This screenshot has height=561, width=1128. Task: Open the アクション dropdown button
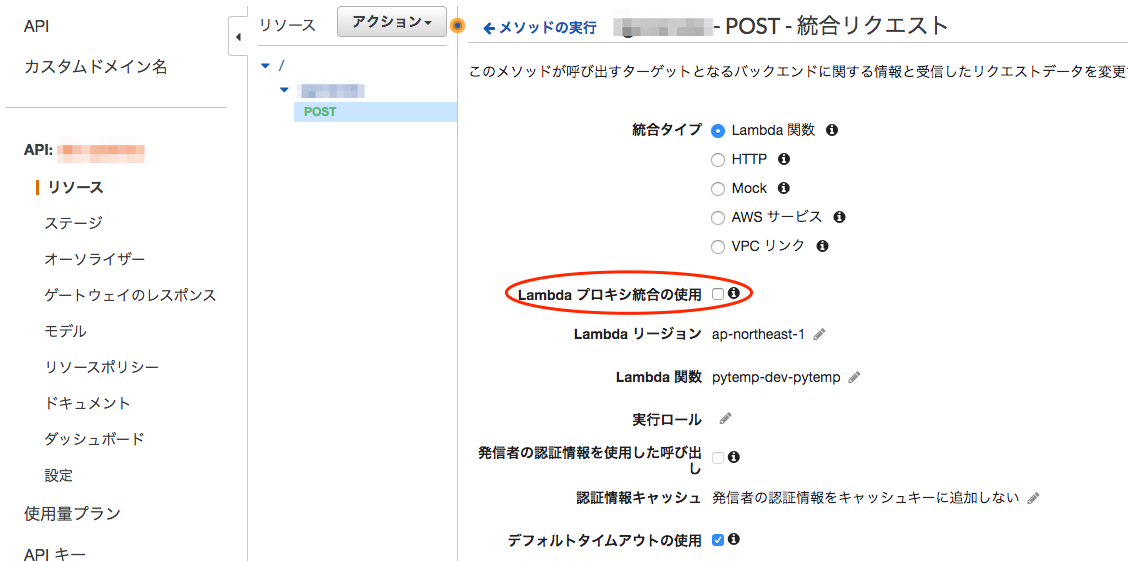(391, 22)
